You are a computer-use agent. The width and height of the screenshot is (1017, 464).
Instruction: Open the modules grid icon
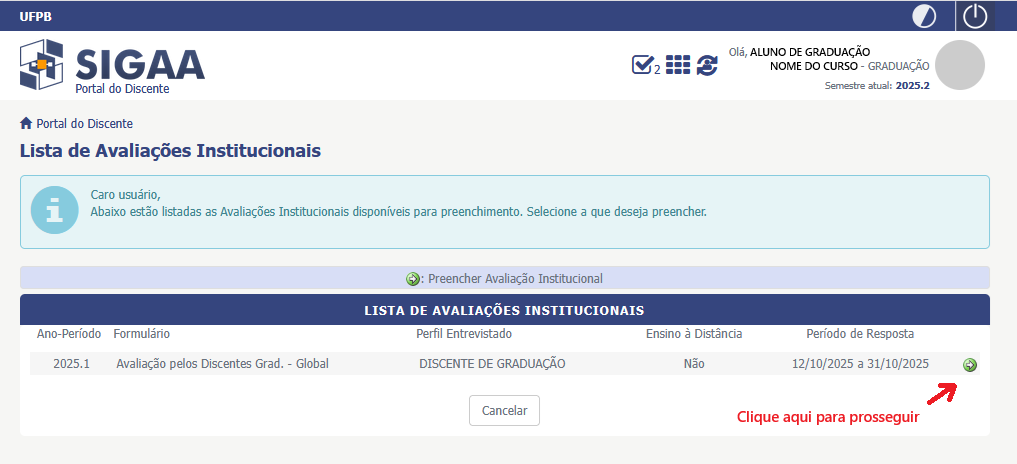[x=678, y=65]
